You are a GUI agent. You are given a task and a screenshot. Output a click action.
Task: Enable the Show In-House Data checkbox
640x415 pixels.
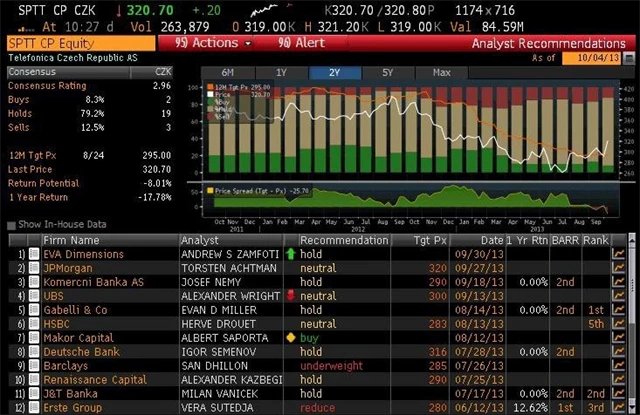tap(11, 224)
